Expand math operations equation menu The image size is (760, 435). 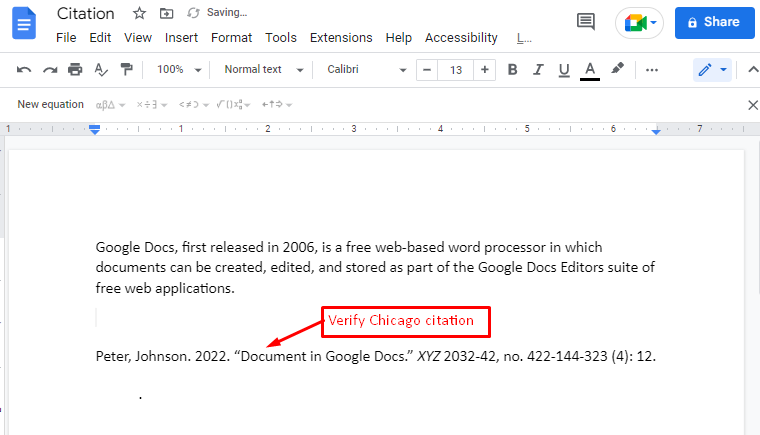point(233,105)
